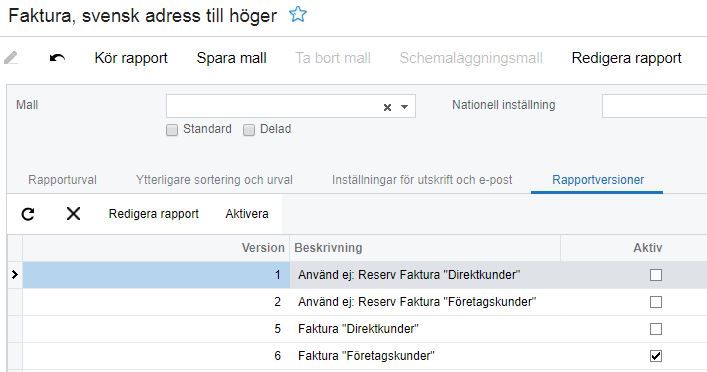Click the pencil edit icon
The height and width of the screenshot is (372, 707).
[x=11, y=58]
